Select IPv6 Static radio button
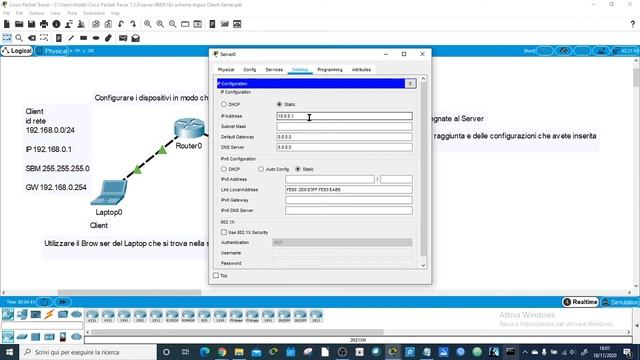 pos(298,169)
